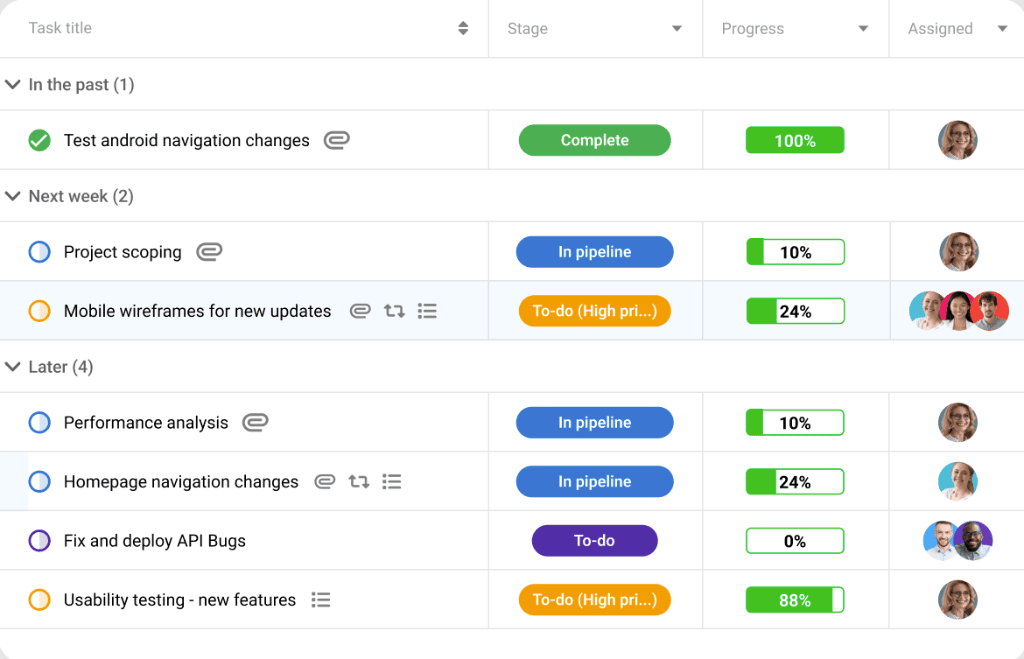This screenshot has height=659, width=1024.
Task: Change In pipeline stage for Project scoping
Action: coord(595,252)
